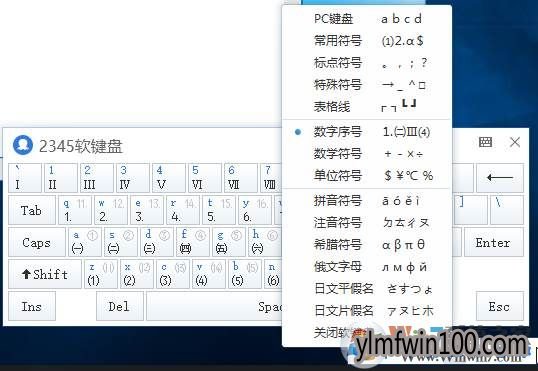Click the f key showing ㈣
The image size is (538, 371).
click(193, 242)
